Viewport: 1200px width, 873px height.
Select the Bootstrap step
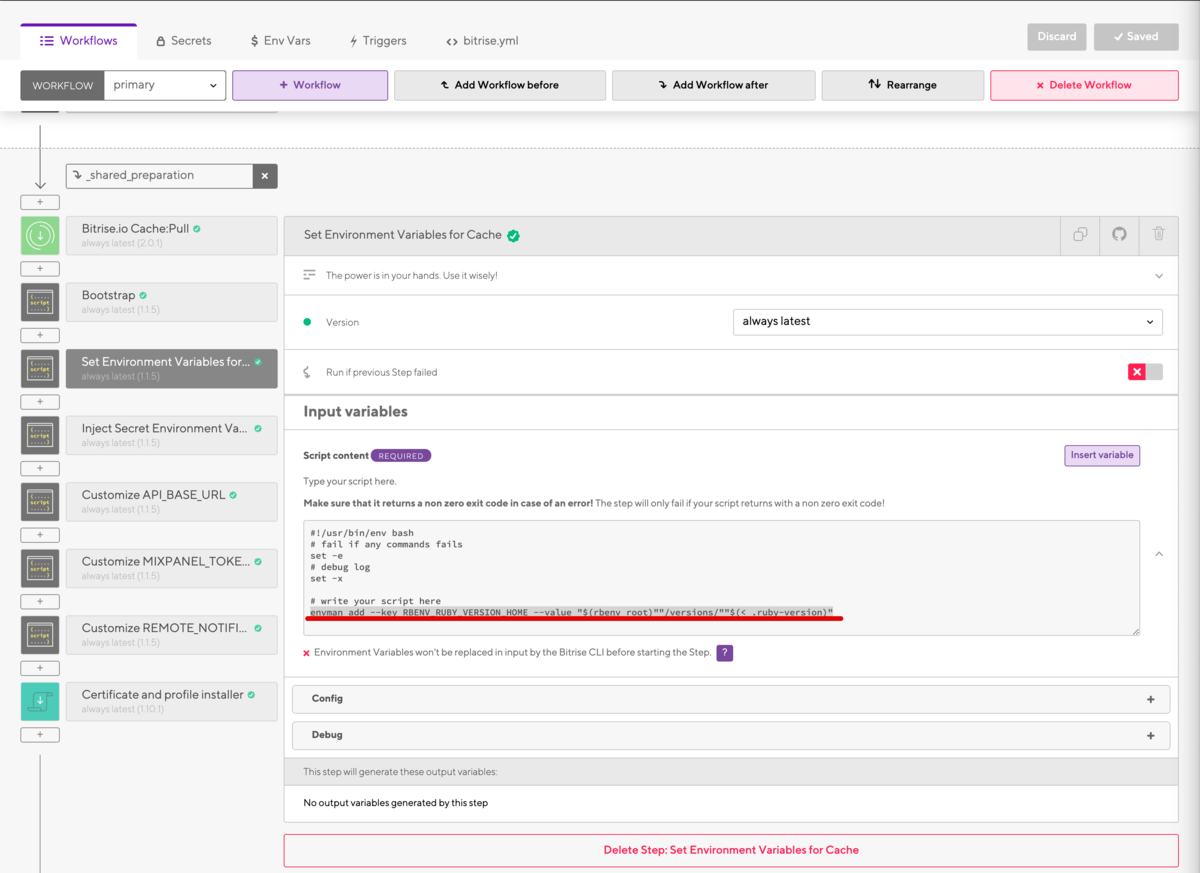(x=172, y=302)
